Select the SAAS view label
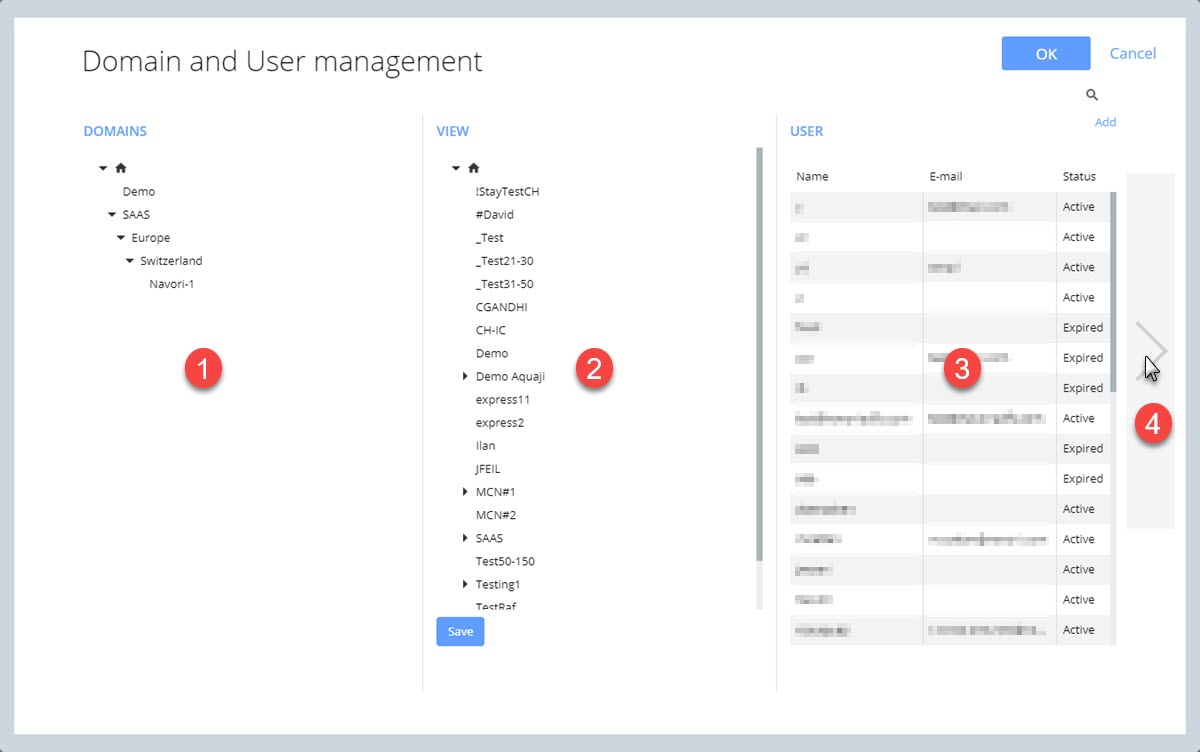The width and height of the screenshot is (1200, 752). click(490, 538)
